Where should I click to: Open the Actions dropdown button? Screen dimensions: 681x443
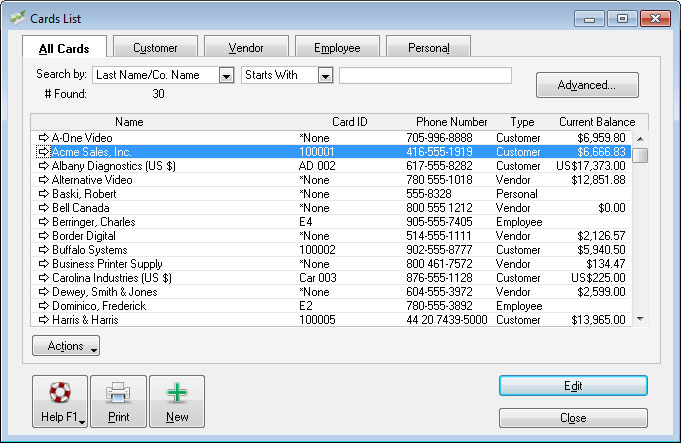point(66,346)
